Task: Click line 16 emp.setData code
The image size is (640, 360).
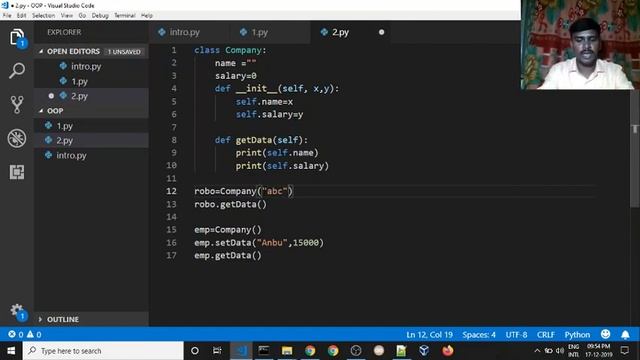Action: point(259,242)
